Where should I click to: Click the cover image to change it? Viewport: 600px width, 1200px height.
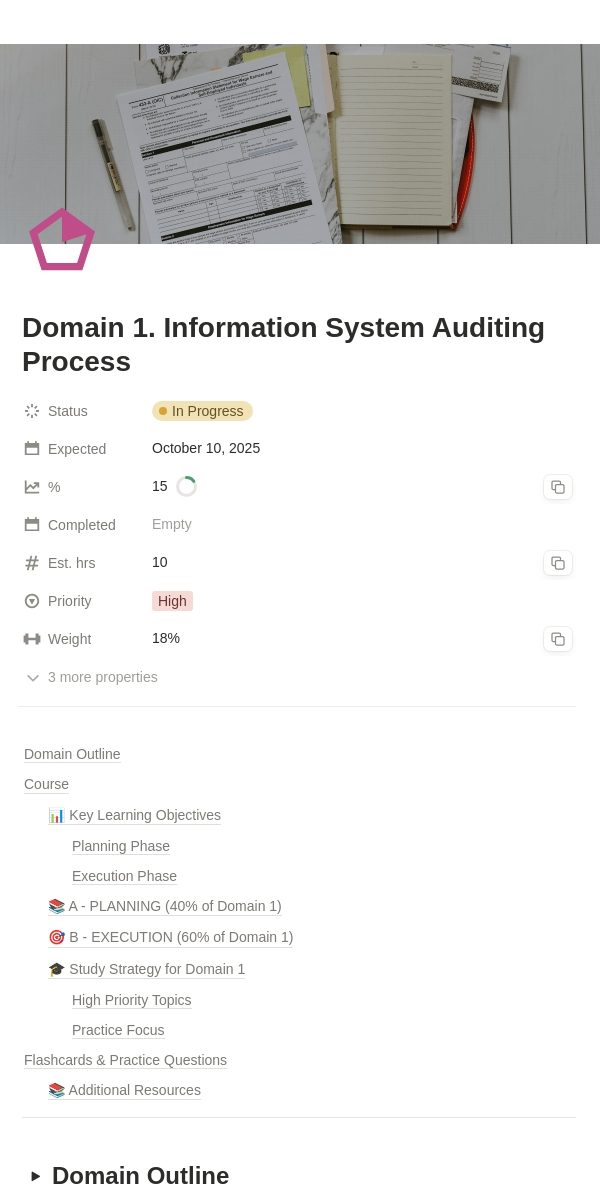[300, 144]
